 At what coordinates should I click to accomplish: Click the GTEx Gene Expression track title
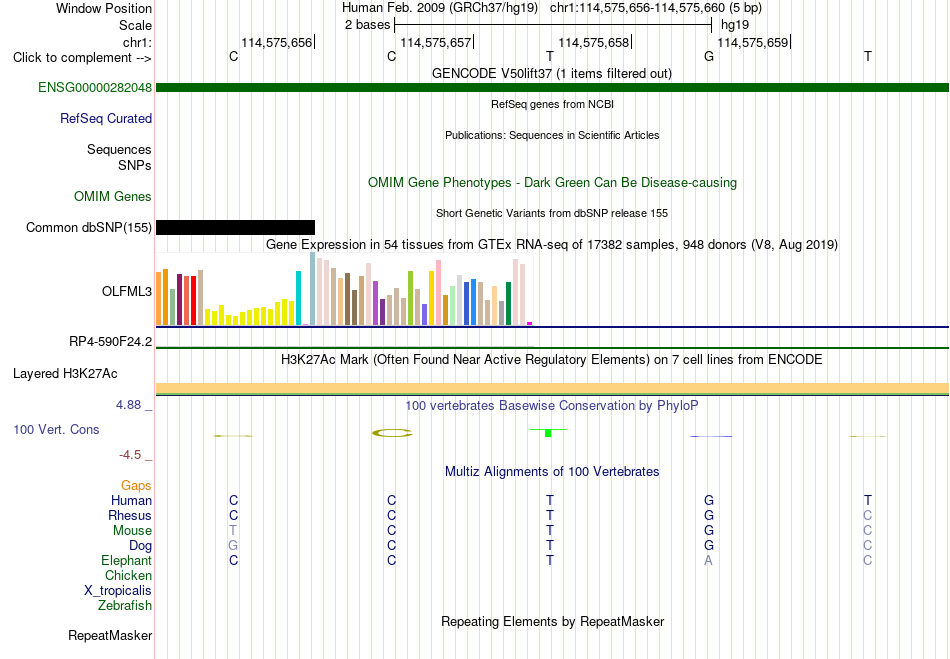coord(552,245)
